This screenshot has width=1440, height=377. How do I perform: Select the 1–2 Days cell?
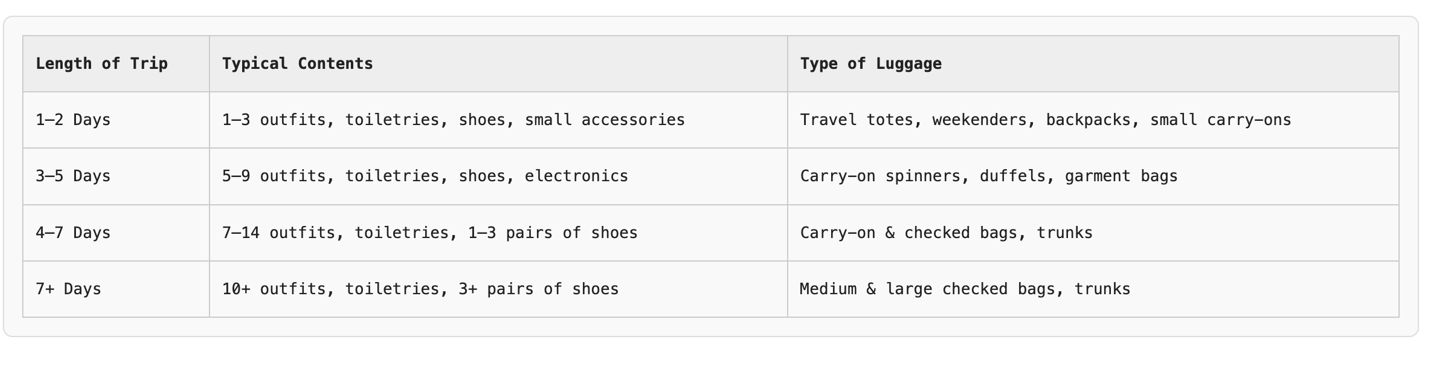tap(116, 120)
